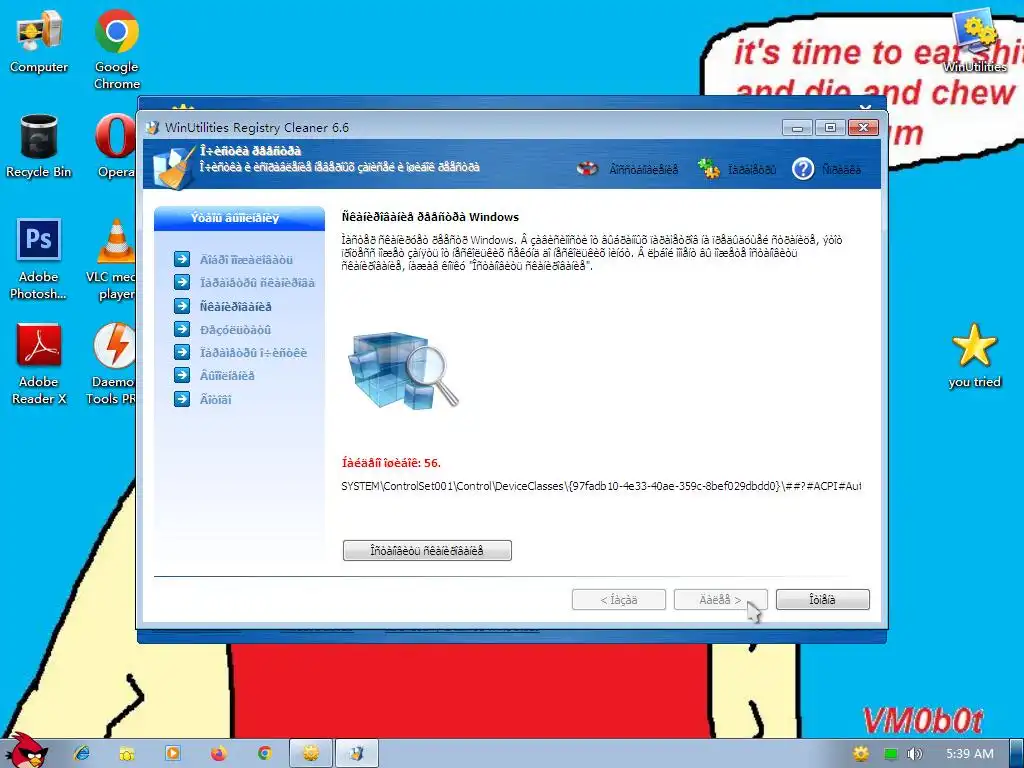Select the Opera desktop shortcut

115,146
